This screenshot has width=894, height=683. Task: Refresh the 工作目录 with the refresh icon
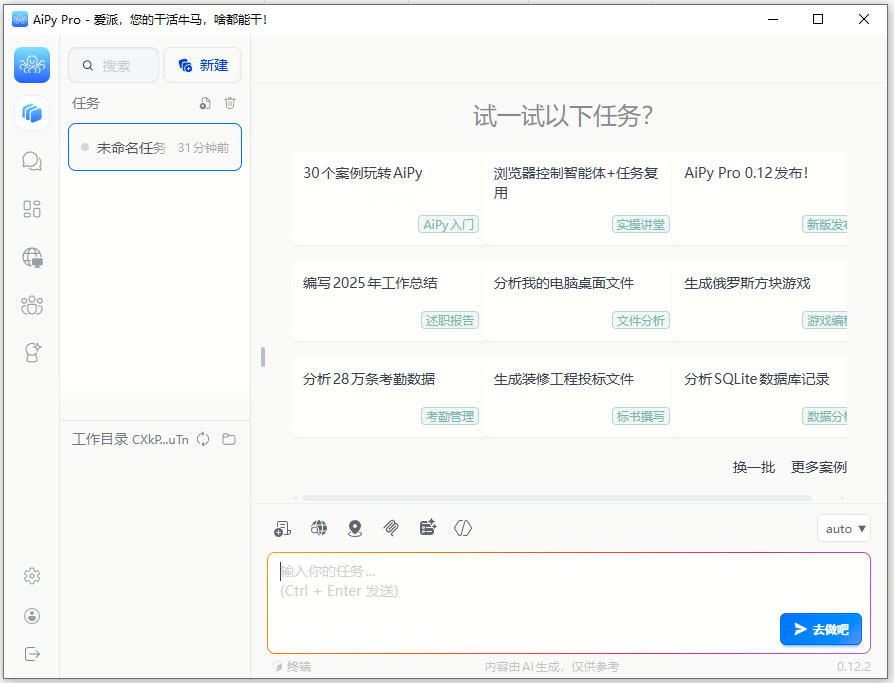tap(203, 439)
